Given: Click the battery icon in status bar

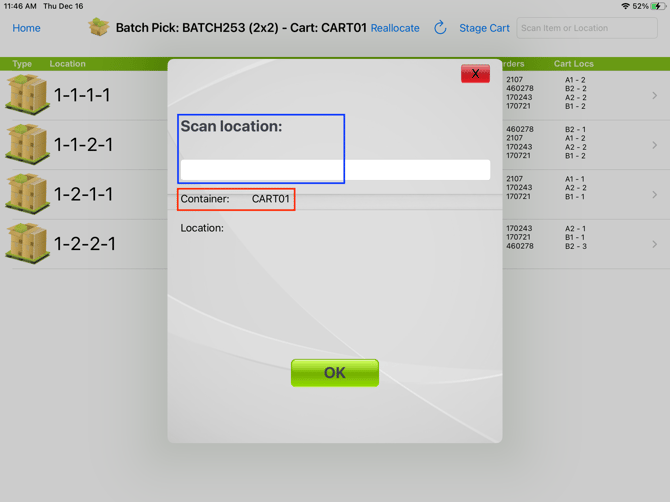Looking at the screenshot, I should point(657,6).
